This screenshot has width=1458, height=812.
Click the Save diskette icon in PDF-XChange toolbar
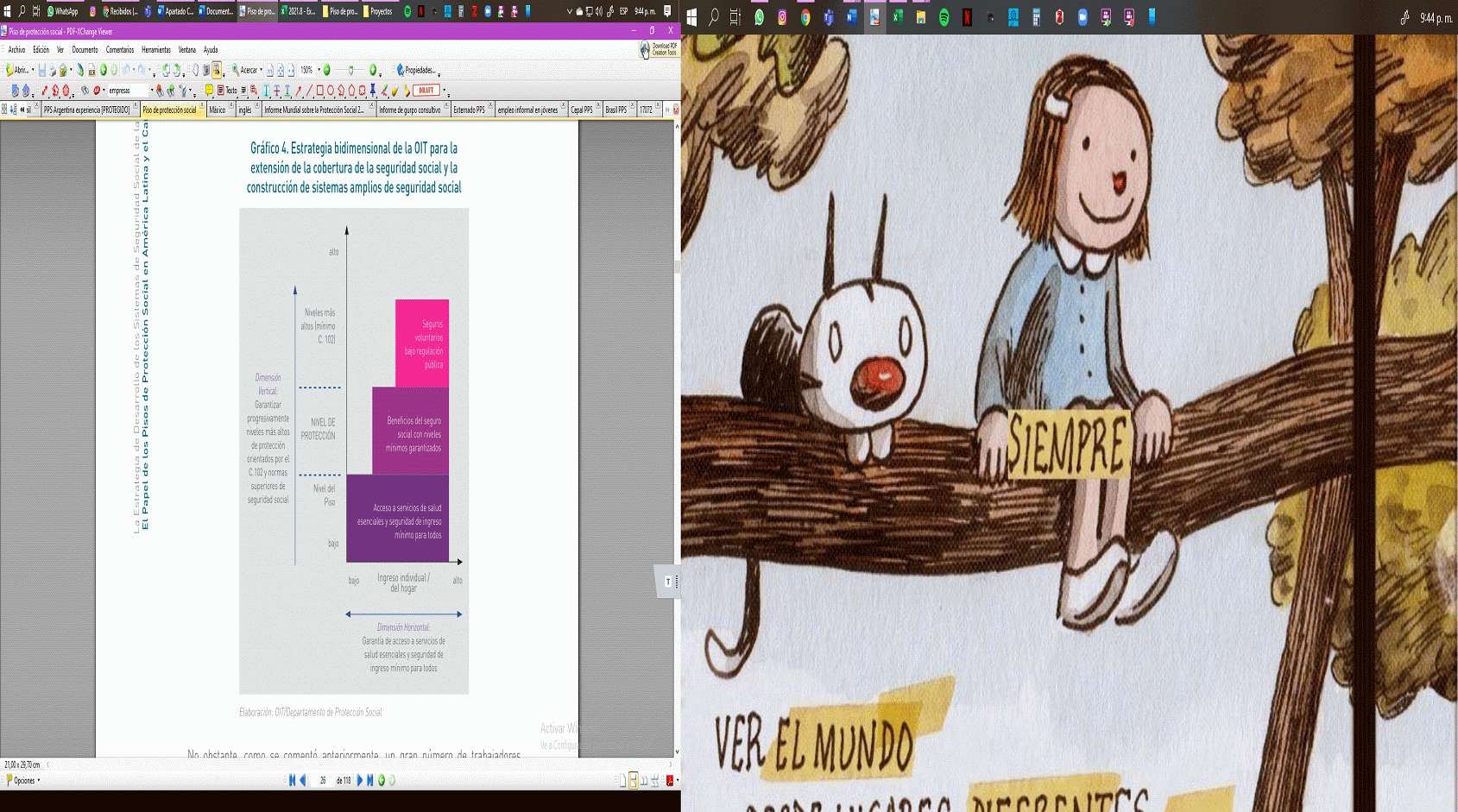coord(41,70)
